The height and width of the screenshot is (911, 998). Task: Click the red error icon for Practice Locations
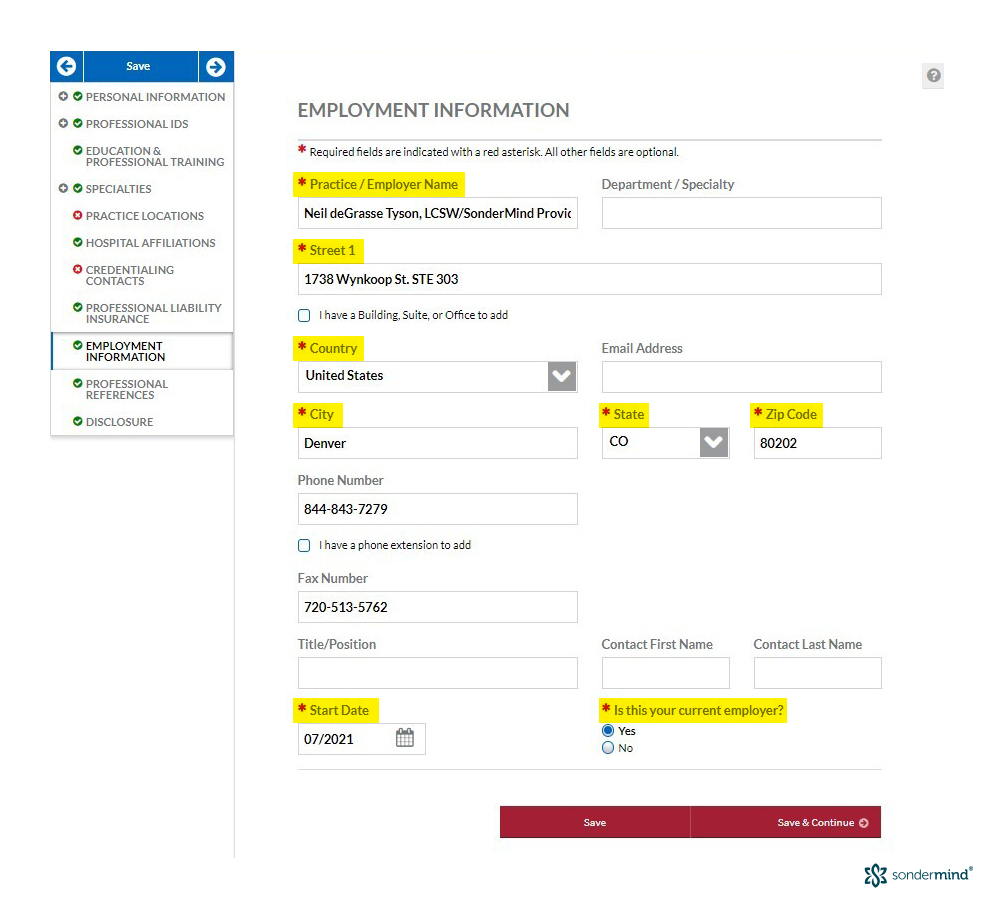[x=78, y=216]
